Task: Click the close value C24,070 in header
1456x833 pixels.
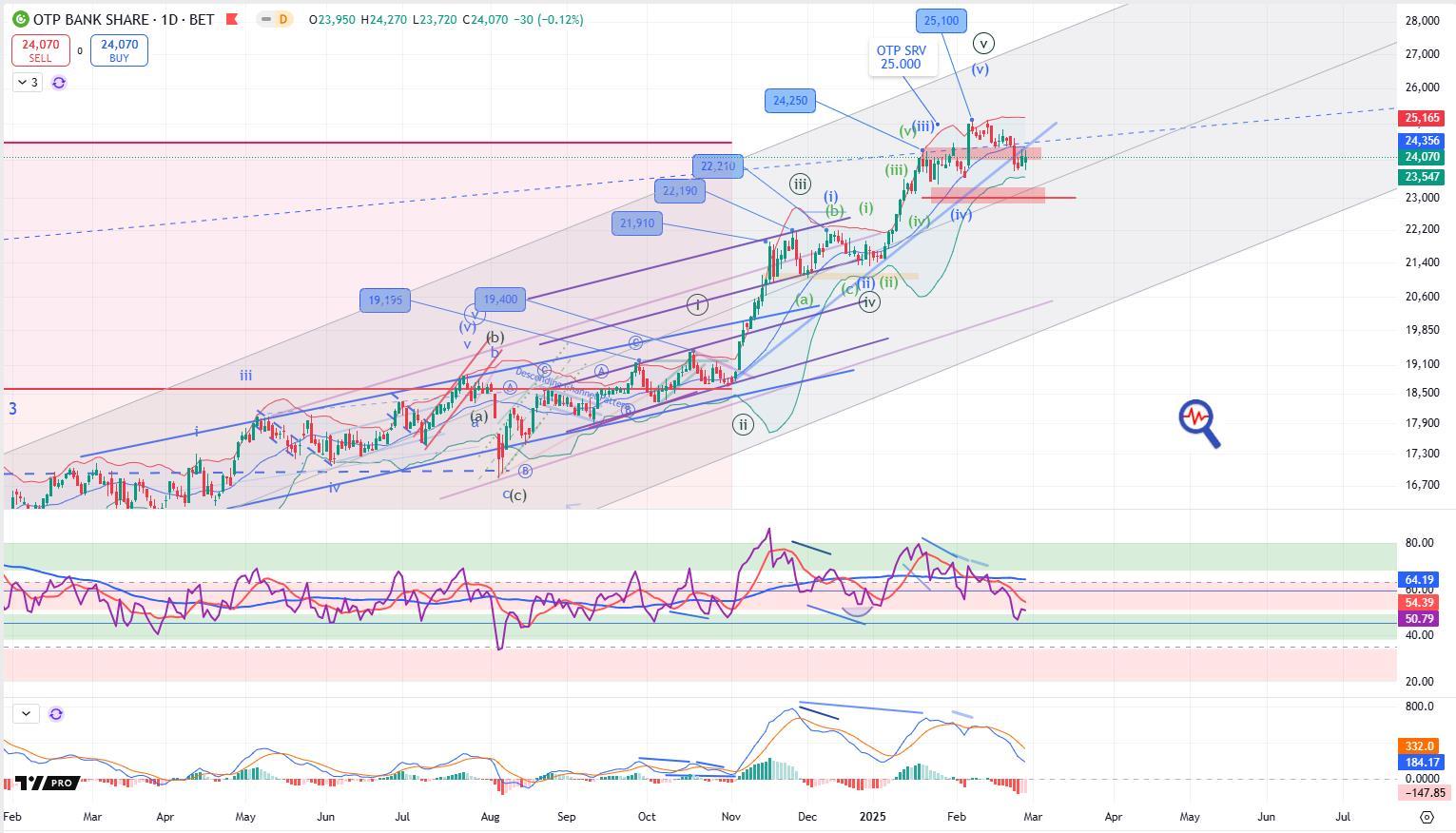Action: click(x=487, y=19)
